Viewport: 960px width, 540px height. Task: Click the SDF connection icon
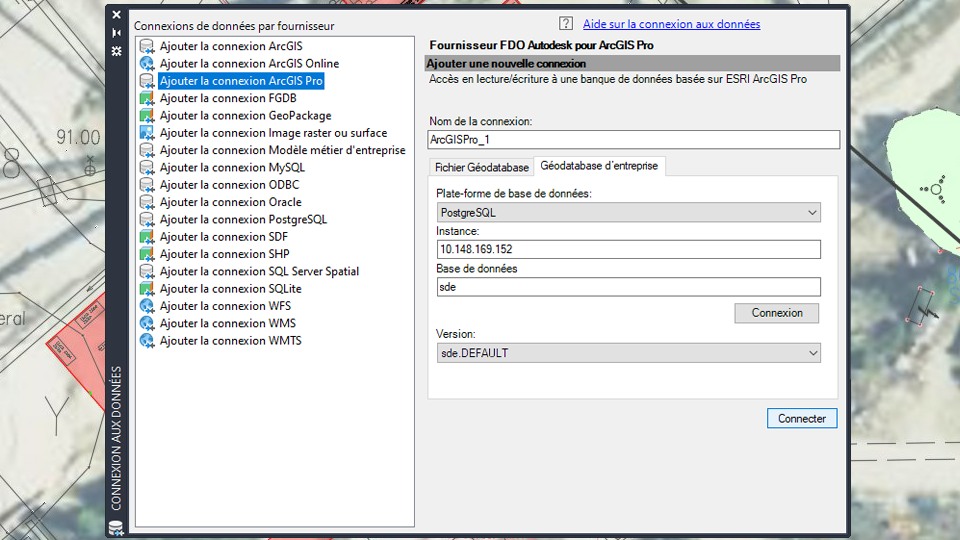click(147, 236)
